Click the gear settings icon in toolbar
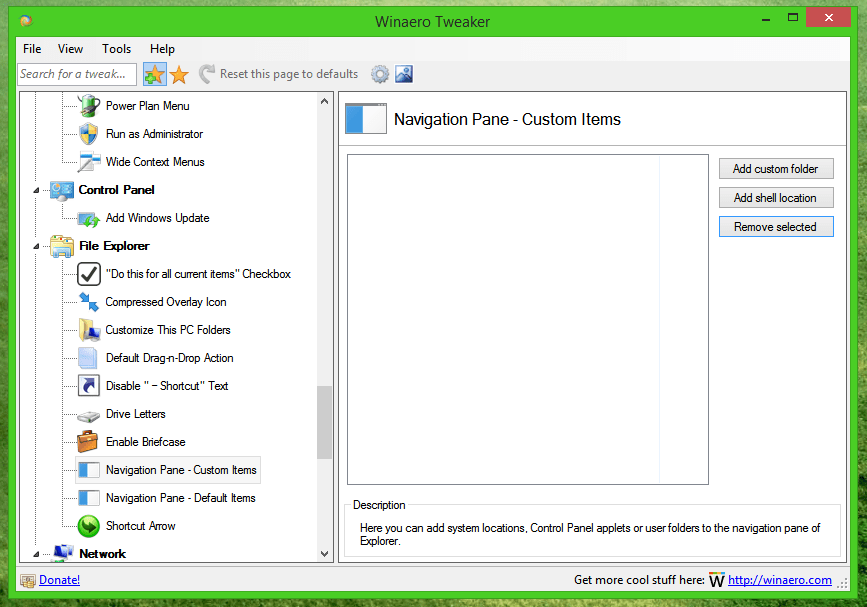This screenshot has width=867, height=607. click(x=379, y=73)
